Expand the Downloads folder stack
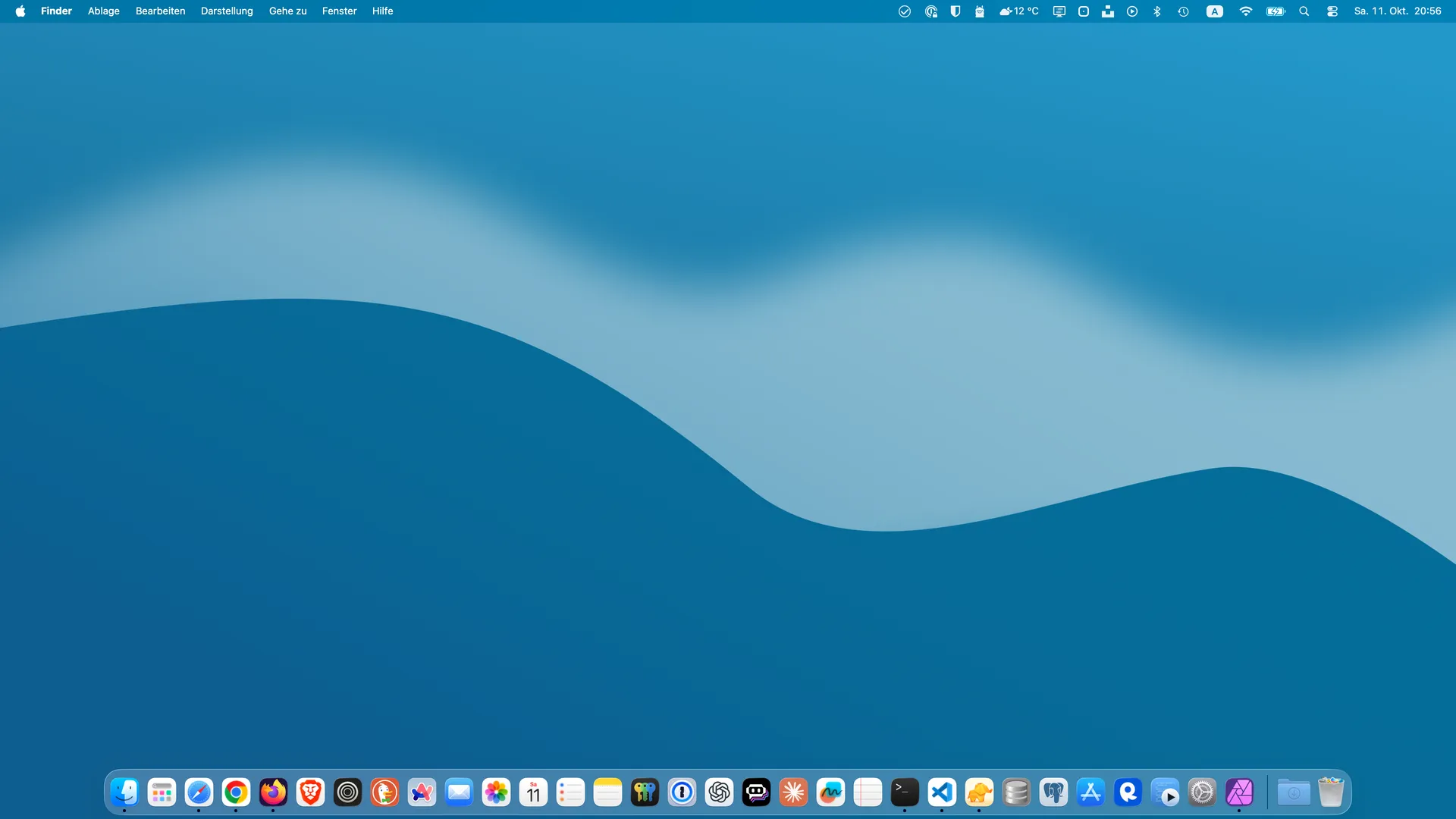The image size is (1456, 819). click(x=1293, y=792)
